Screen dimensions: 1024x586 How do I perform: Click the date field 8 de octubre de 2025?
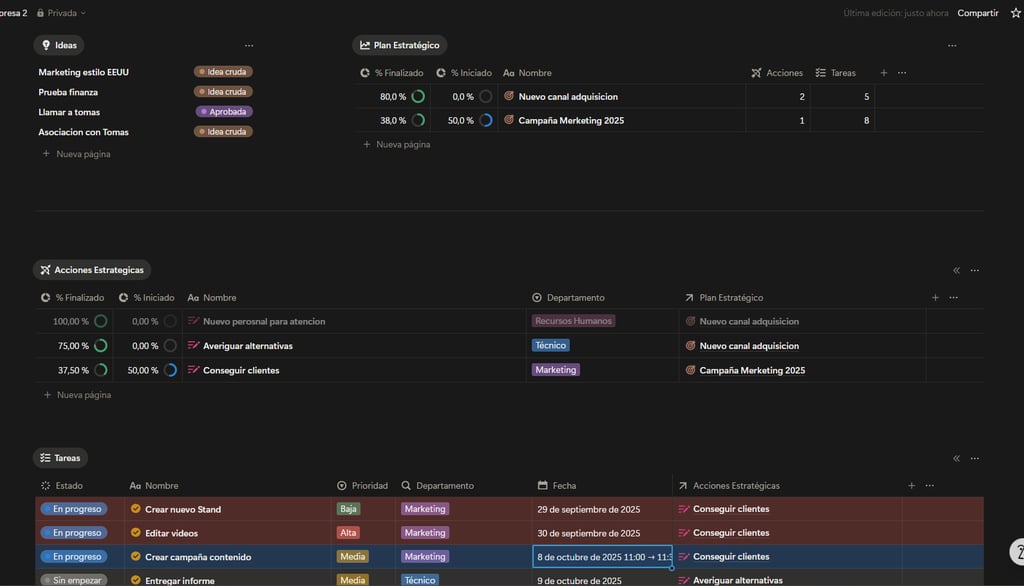[602, 557]
